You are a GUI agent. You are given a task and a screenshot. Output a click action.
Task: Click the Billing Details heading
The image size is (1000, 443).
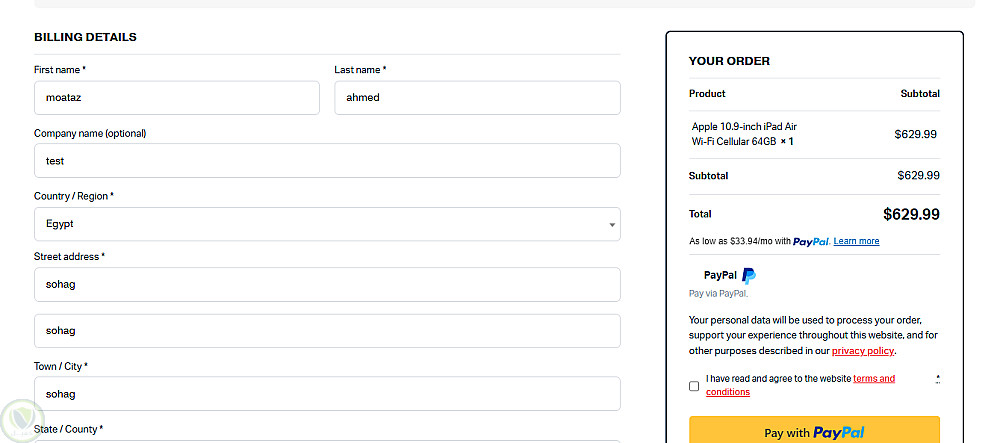point(85,37)
